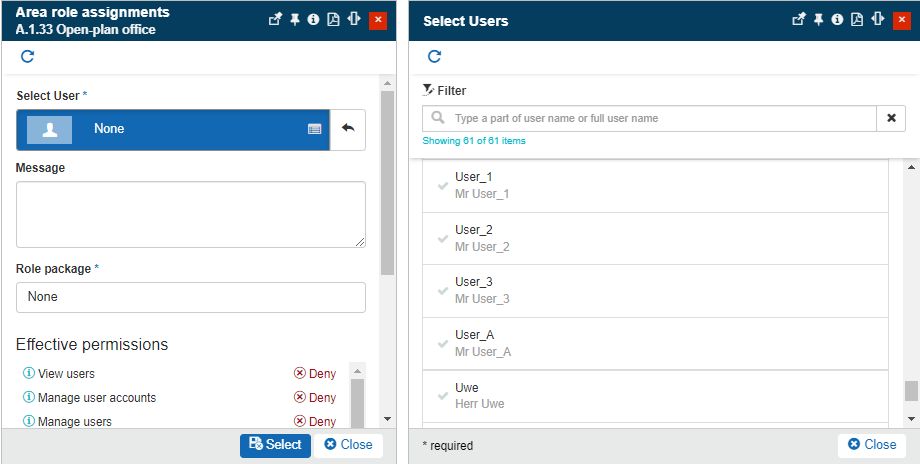
Task: Pop out the Select Users panel
Action: [x=798, y=20]
